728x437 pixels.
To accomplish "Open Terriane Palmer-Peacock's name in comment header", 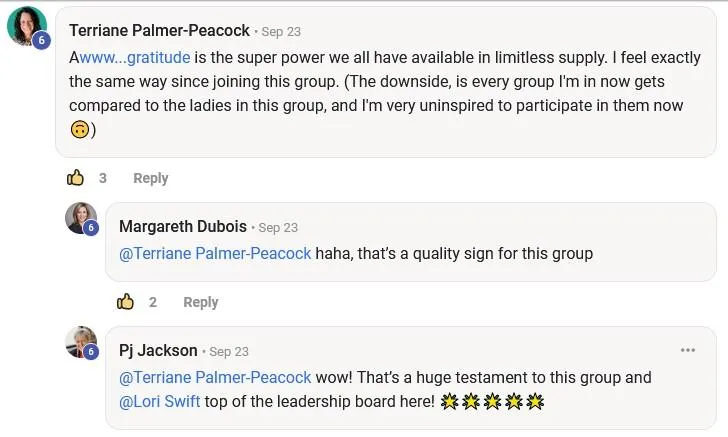I will pyautogui.click(x=159, y=31).
